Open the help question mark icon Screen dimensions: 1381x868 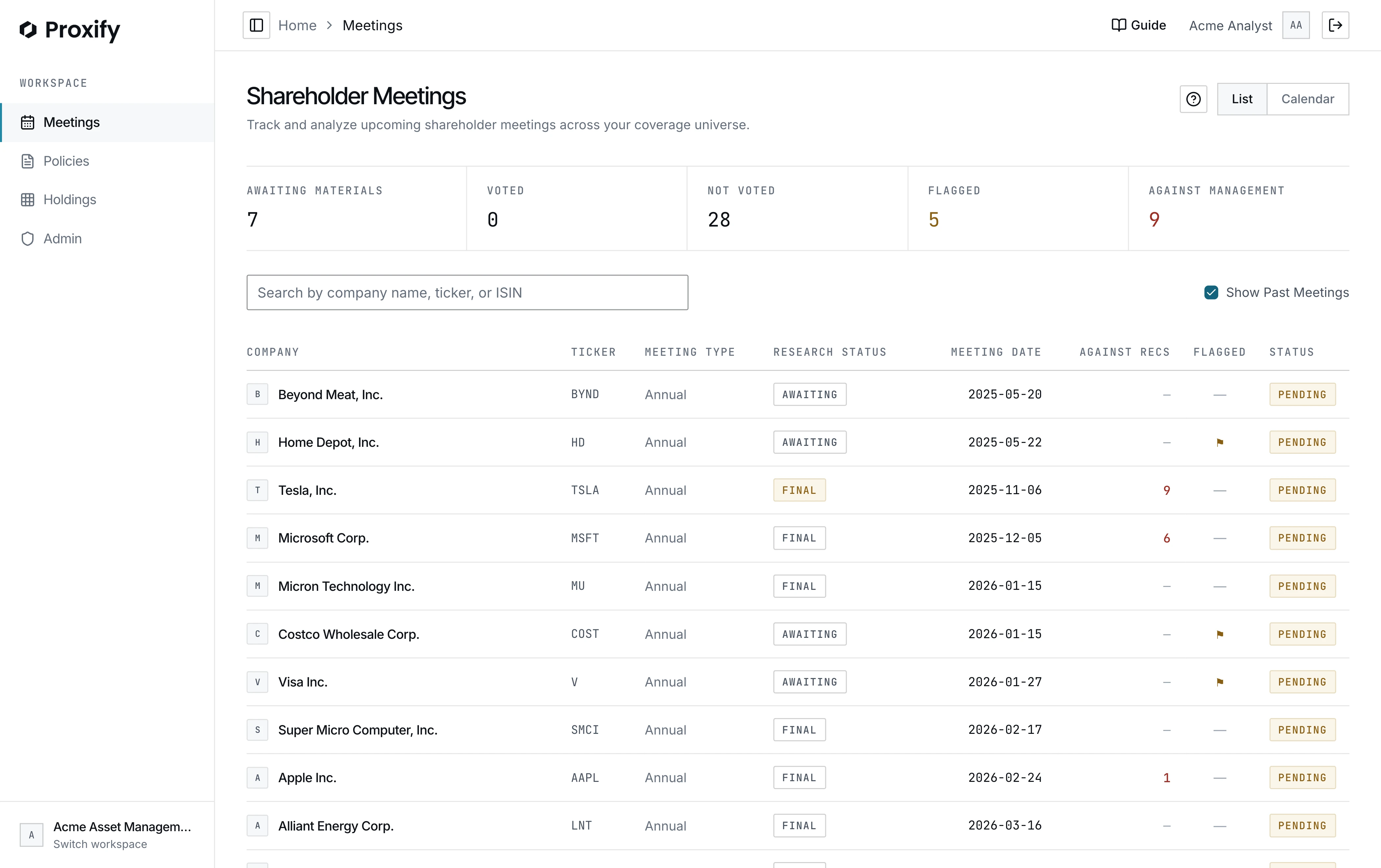coord(1194,99)
